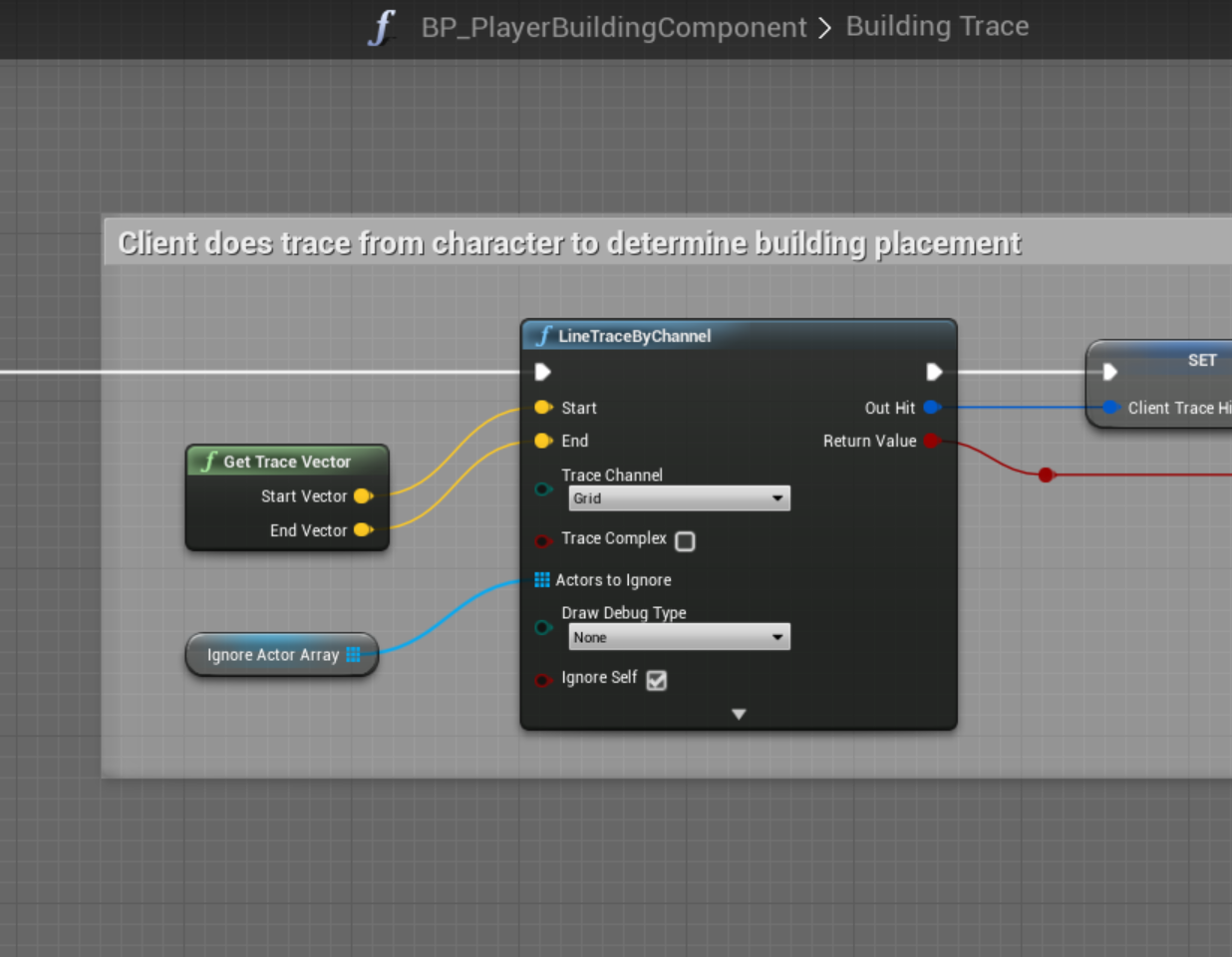Image resolution: width=1232 pixels, height=957 pixels.
Task: Click the Start Vector output pin
Action: coord(363,496)
